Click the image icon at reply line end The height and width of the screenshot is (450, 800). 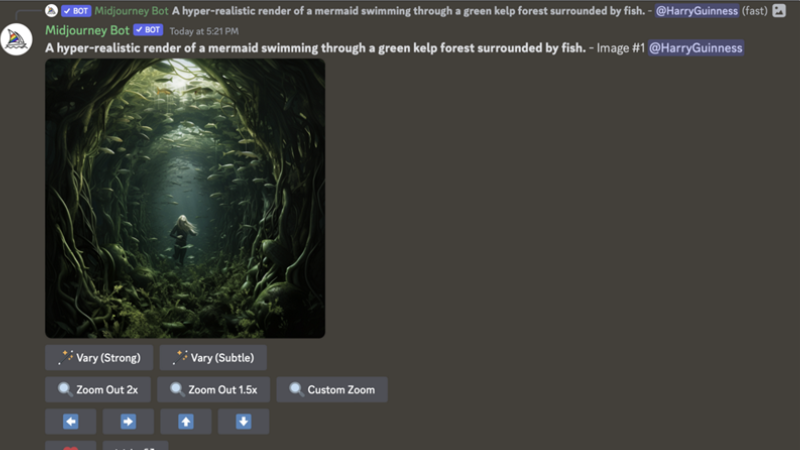[779, 10]
